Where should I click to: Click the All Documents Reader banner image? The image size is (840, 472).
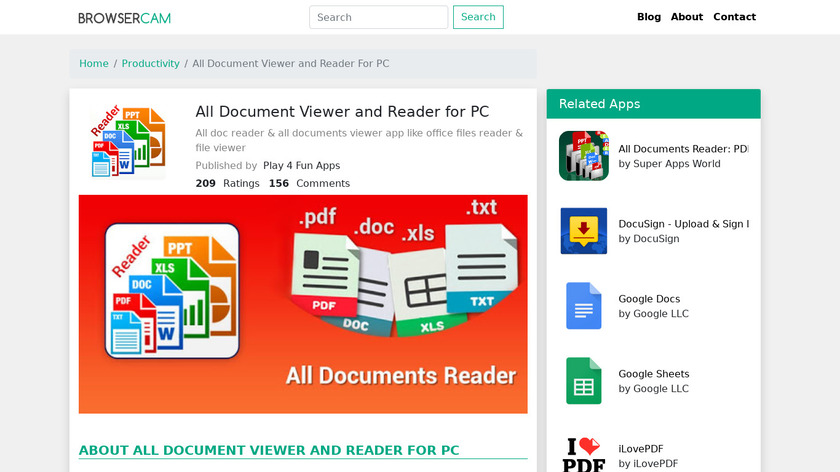[303, 304]
